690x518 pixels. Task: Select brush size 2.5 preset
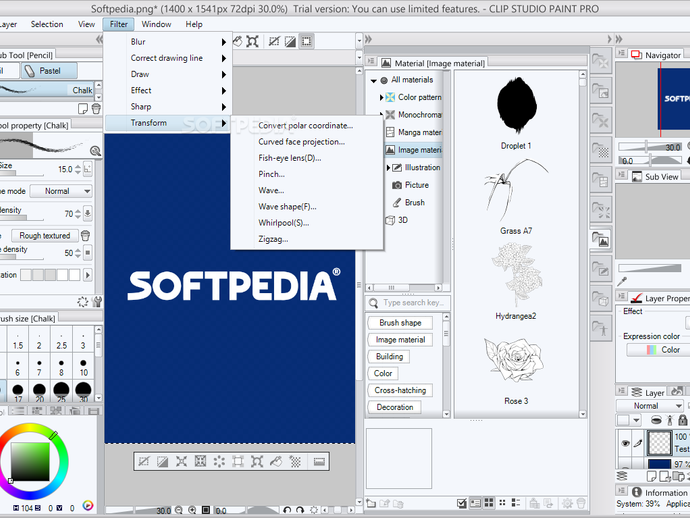tap(61, 340)
